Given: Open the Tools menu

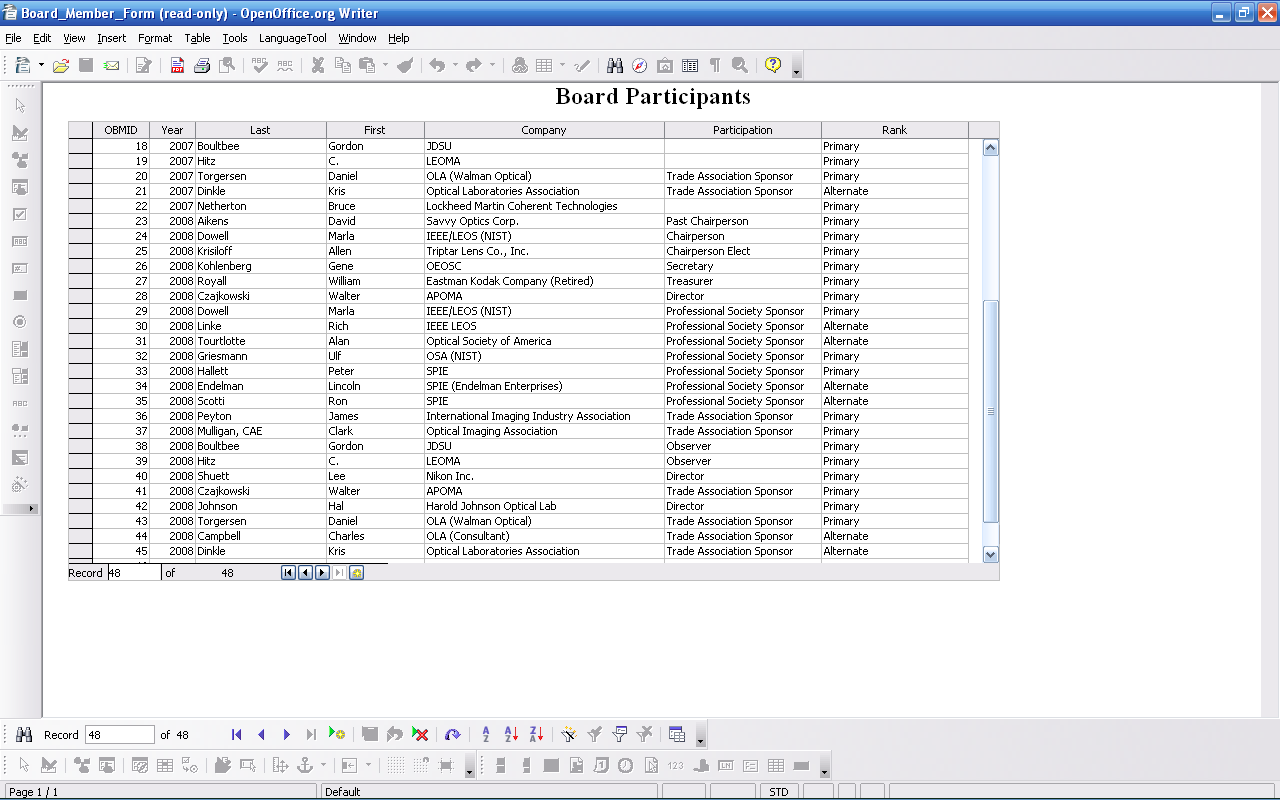Looking at the screenshot, I should point(235,38).
